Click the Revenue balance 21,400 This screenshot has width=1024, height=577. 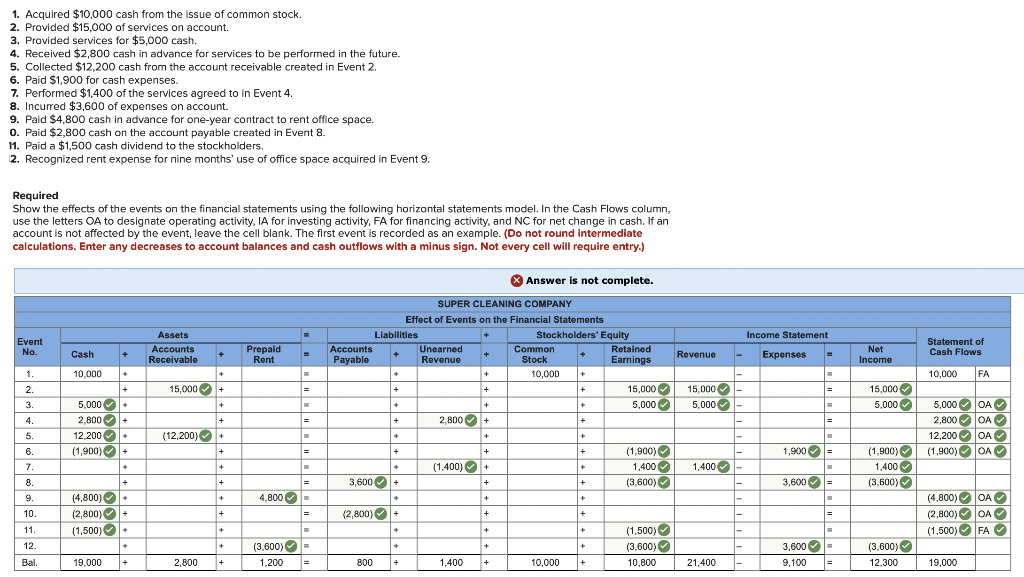click(x=705, y=563)
